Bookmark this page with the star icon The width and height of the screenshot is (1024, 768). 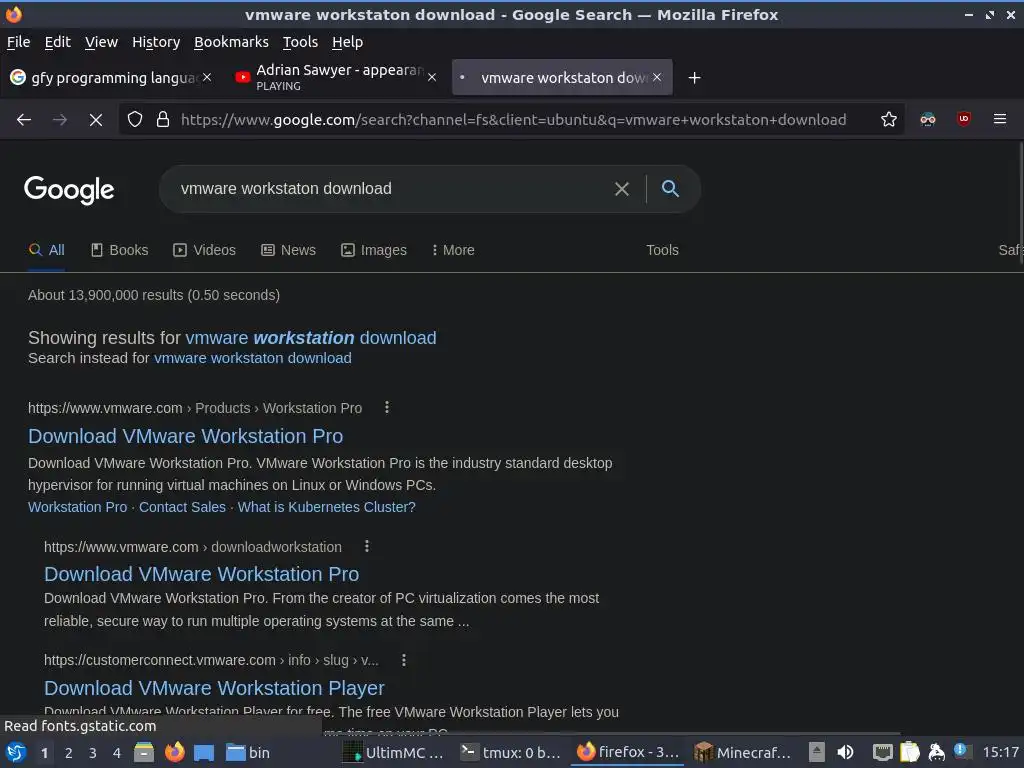888,119
